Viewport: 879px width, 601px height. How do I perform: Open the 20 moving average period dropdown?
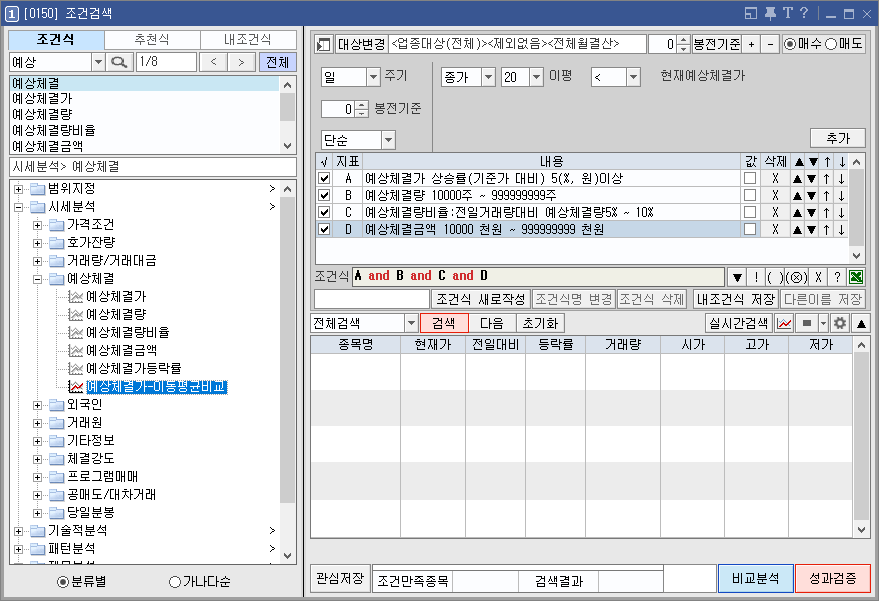click(x=536, y=77)
